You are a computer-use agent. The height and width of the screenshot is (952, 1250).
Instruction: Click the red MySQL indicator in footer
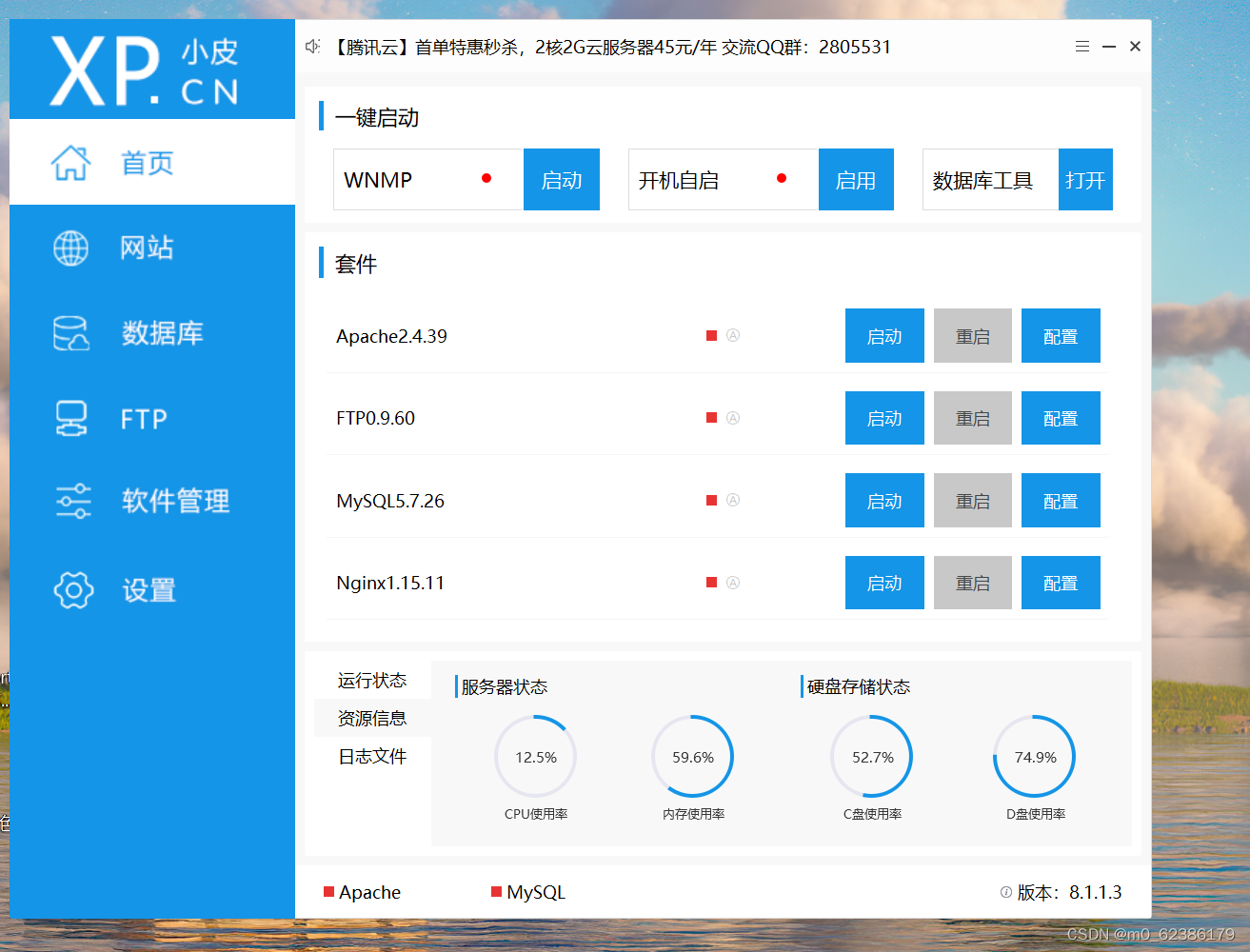point(496,892)
